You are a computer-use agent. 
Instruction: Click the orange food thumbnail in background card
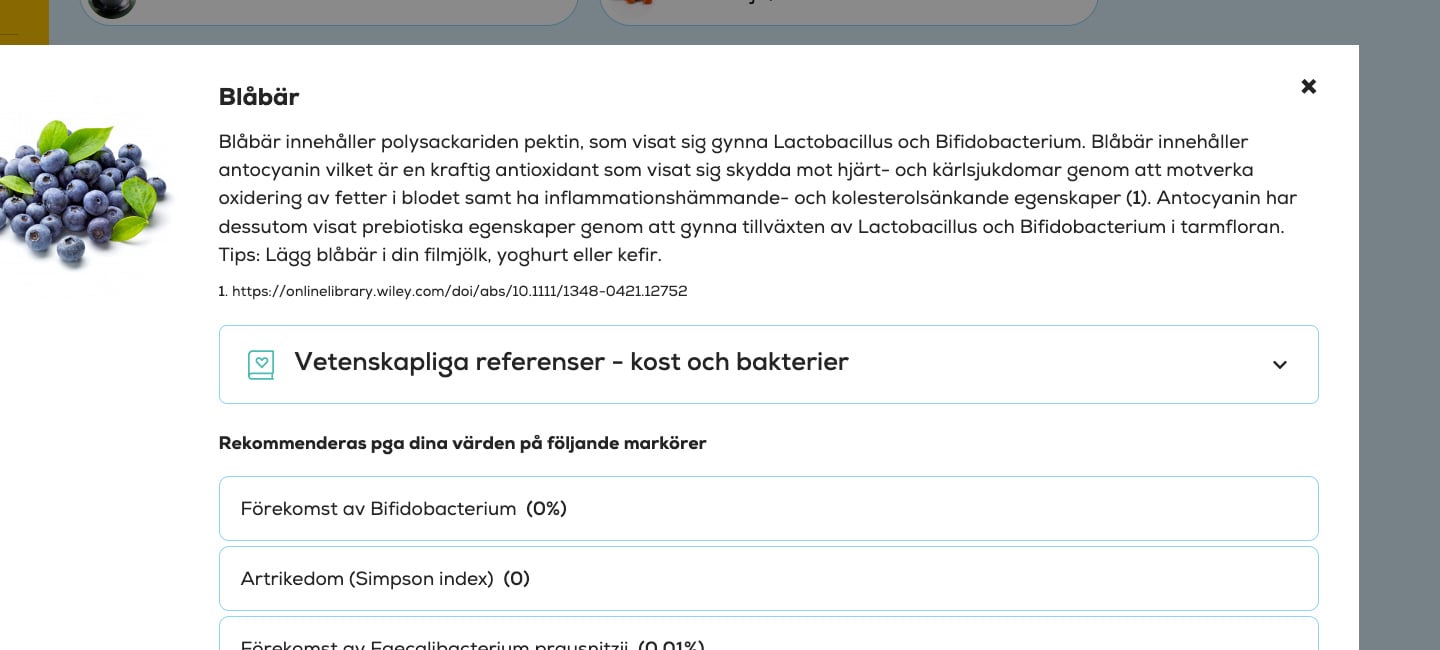[x=632, y=5]
